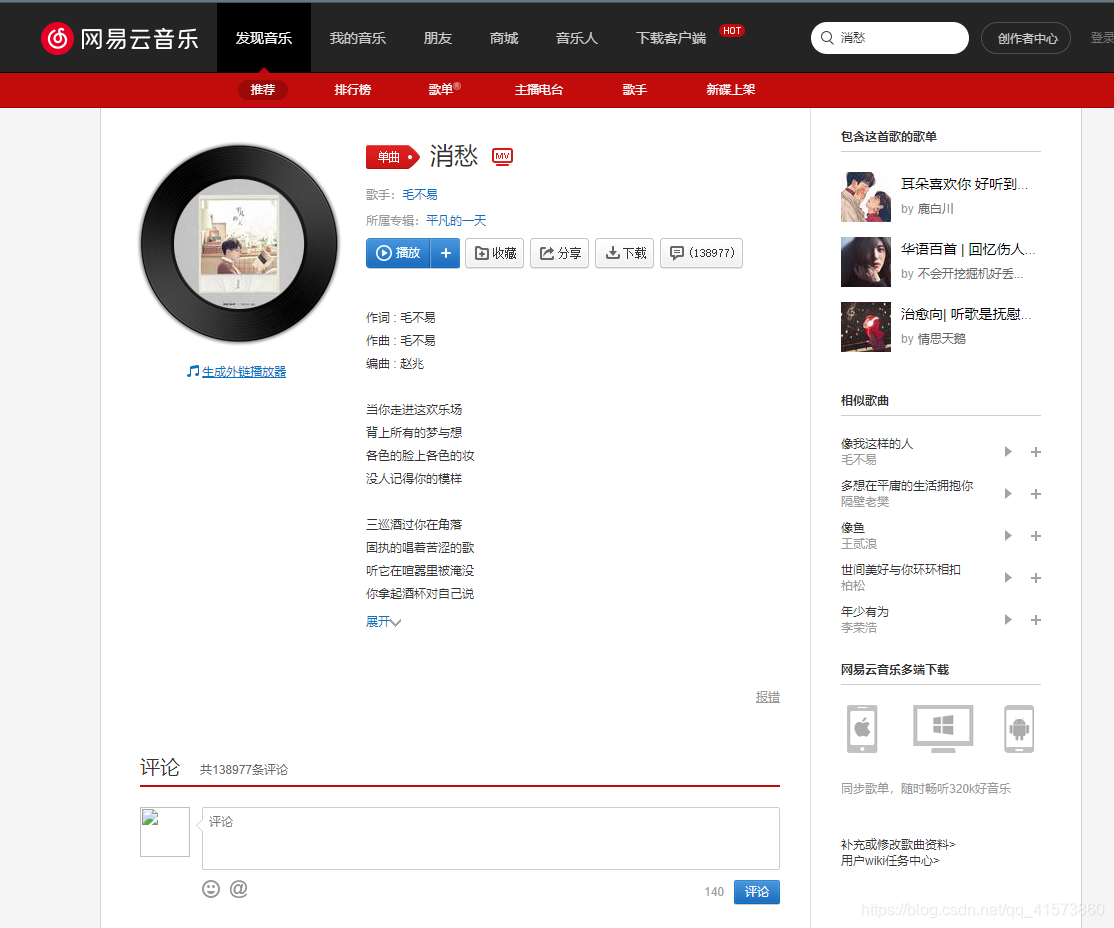Select the 排行榜 subnav item
The width and height of the screenshot is (1114, 928).
pos(352,90)
